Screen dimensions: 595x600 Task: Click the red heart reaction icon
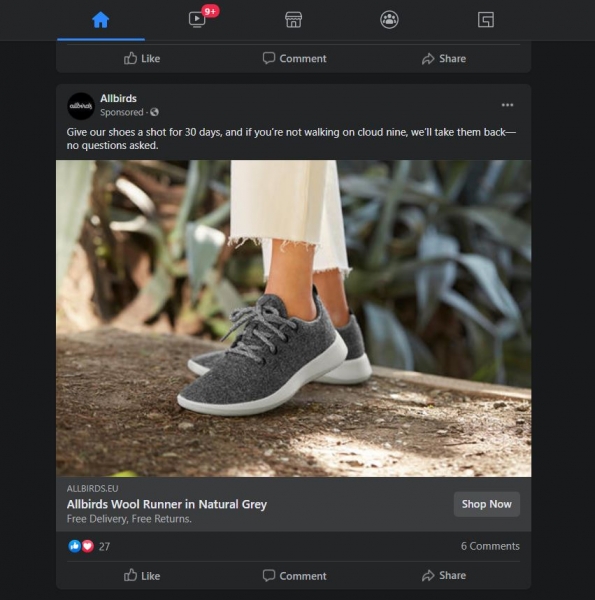[88, 546]
